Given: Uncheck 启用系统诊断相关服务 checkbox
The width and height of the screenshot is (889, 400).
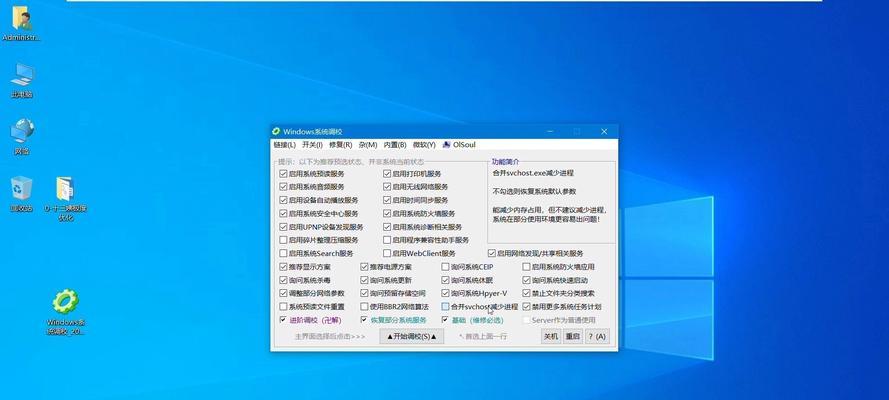Looking at the screenshot, I should [387, 227].
